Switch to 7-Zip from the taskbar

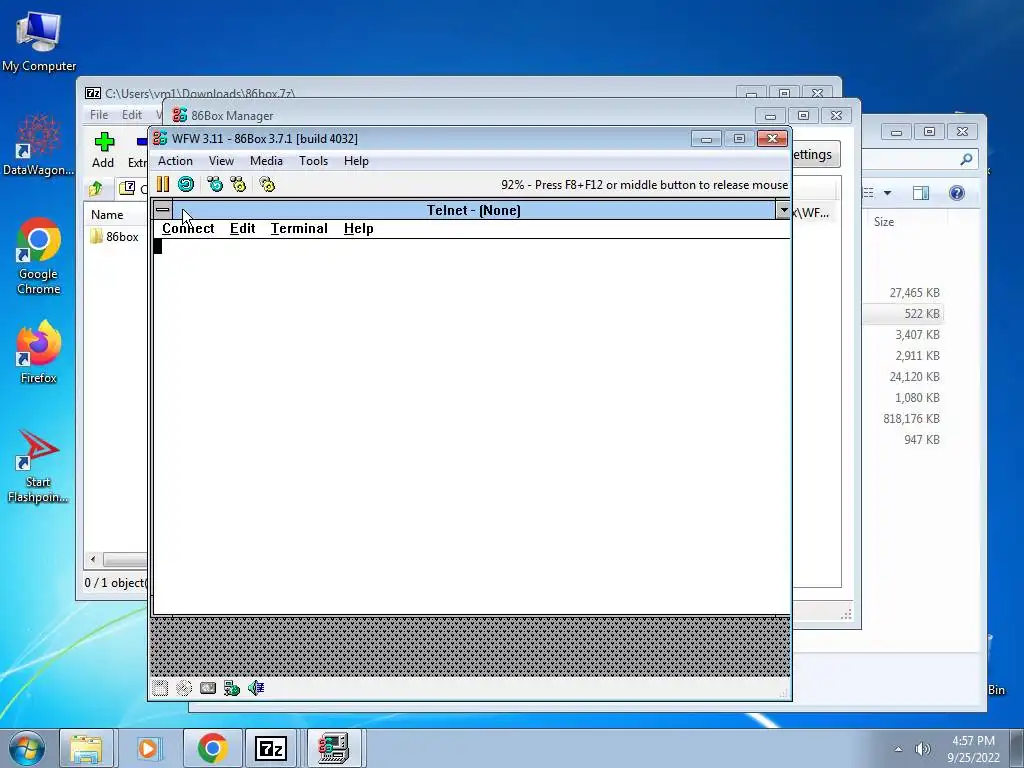point(271,748)
